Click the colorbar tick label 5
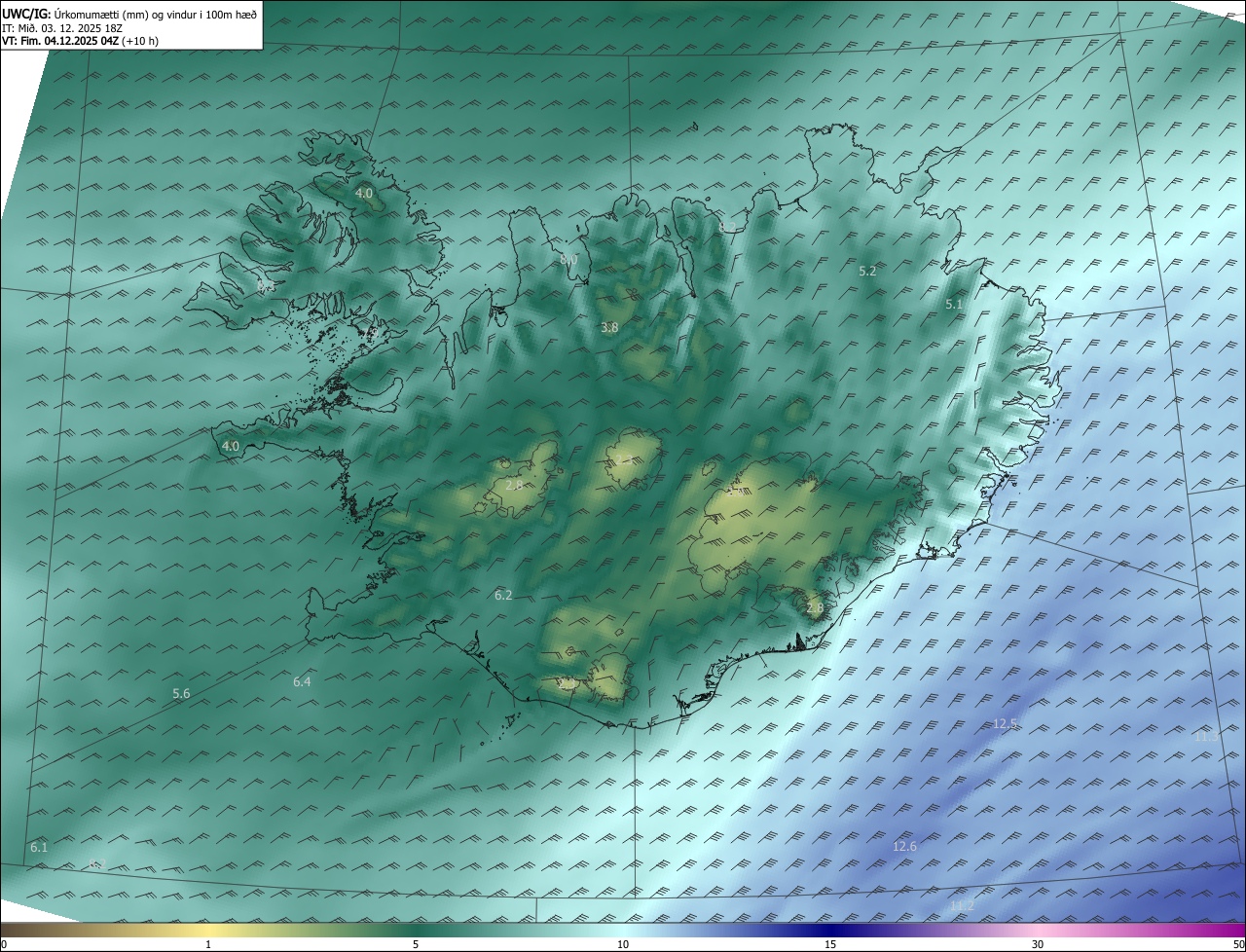This screenshot has height=952, width=1246. [x=416, y=944]
